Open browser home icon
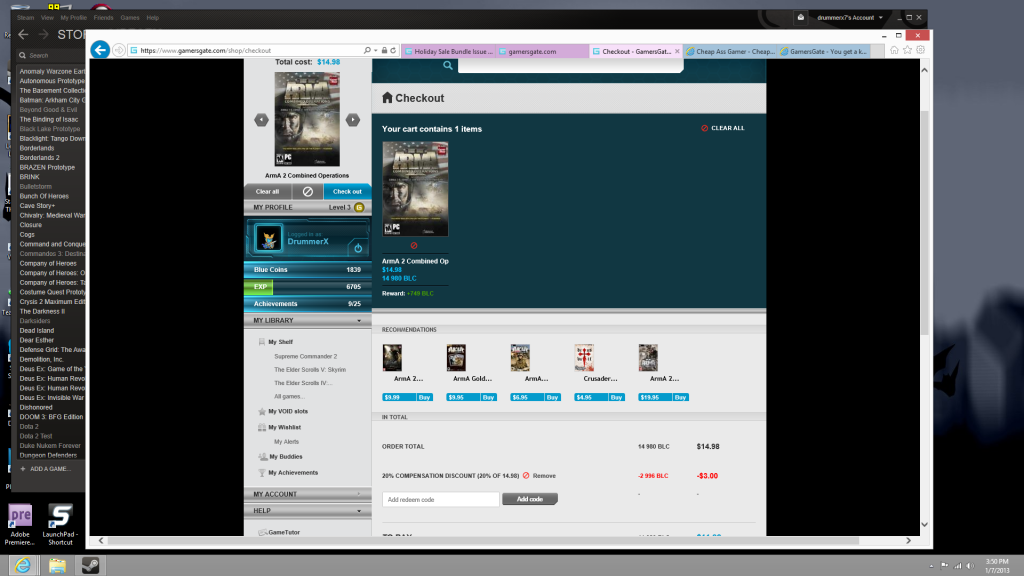The image size is (1024, 576). pyautogui.click(x=894, y=50)
